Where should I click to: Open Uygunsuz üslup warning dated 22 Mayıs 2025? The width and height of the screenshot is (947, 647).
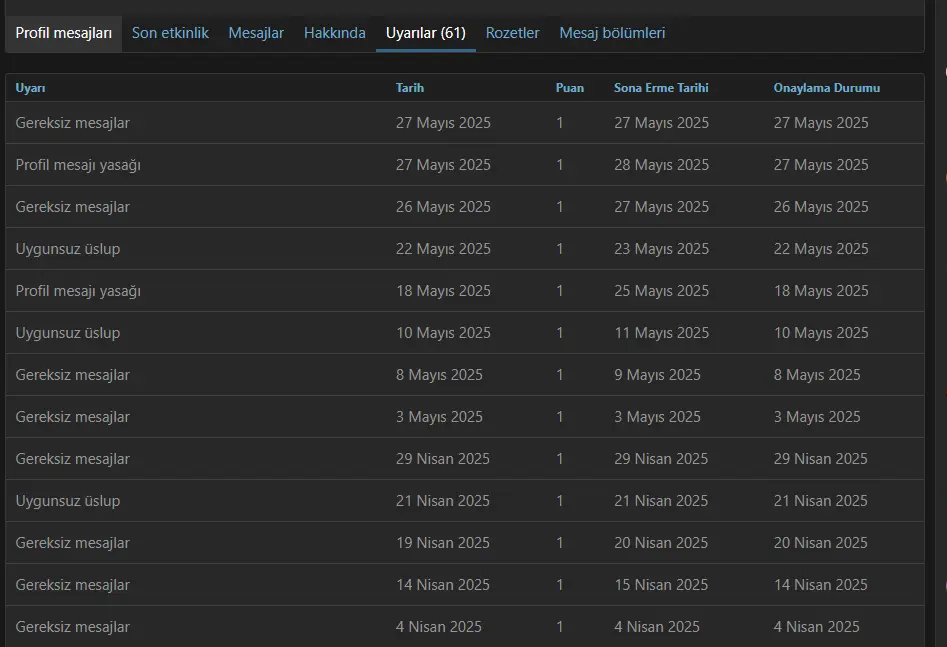pyautogui.click(x=68, y=249)
